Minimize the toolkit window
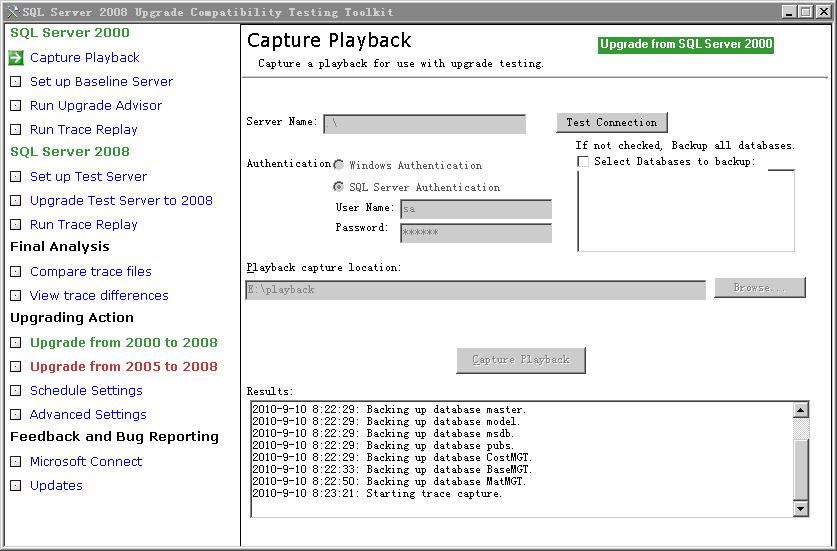Screen dimensions: 837x551 pyautogui.click(x=790, y=12)
